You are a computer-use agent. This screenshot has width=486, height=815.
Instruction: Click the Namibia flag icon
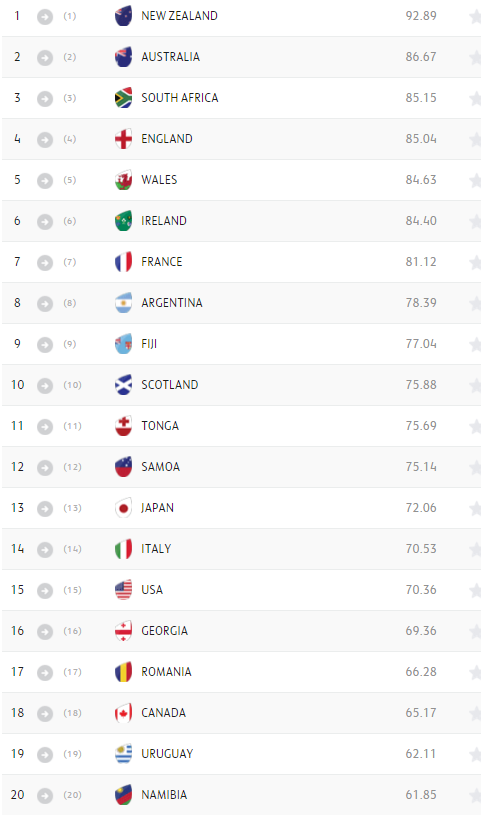click(123, 795)
